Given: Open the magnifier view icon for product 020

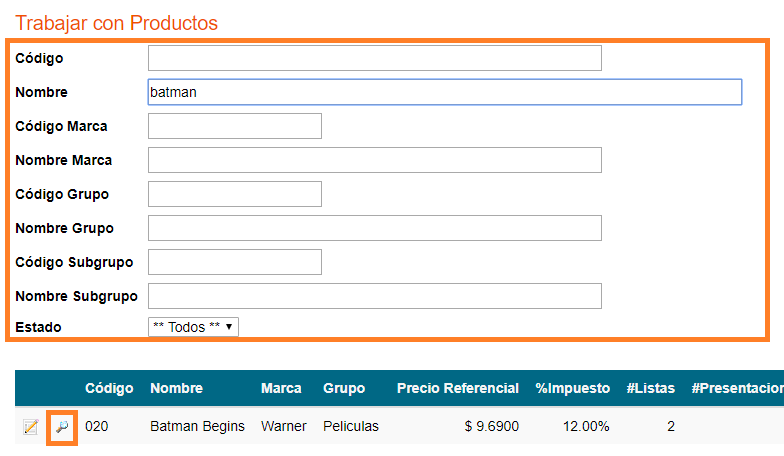Looking at the screenshot, I should (62, 426).
